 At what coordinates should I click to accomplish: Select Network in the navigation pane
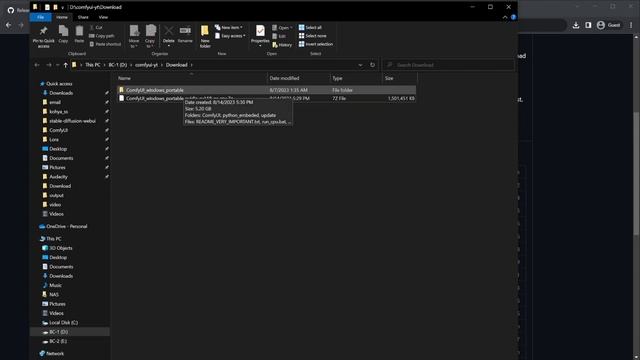(55, 353)
